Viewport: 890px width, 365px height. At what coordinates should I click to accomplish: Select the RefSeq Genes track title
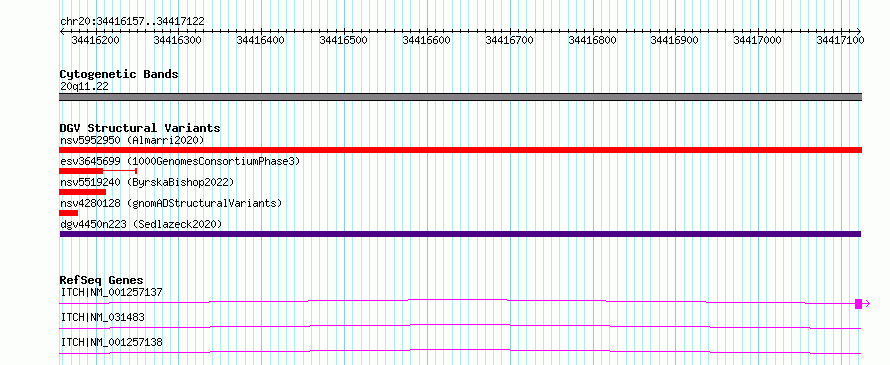[x=102, y=280]
